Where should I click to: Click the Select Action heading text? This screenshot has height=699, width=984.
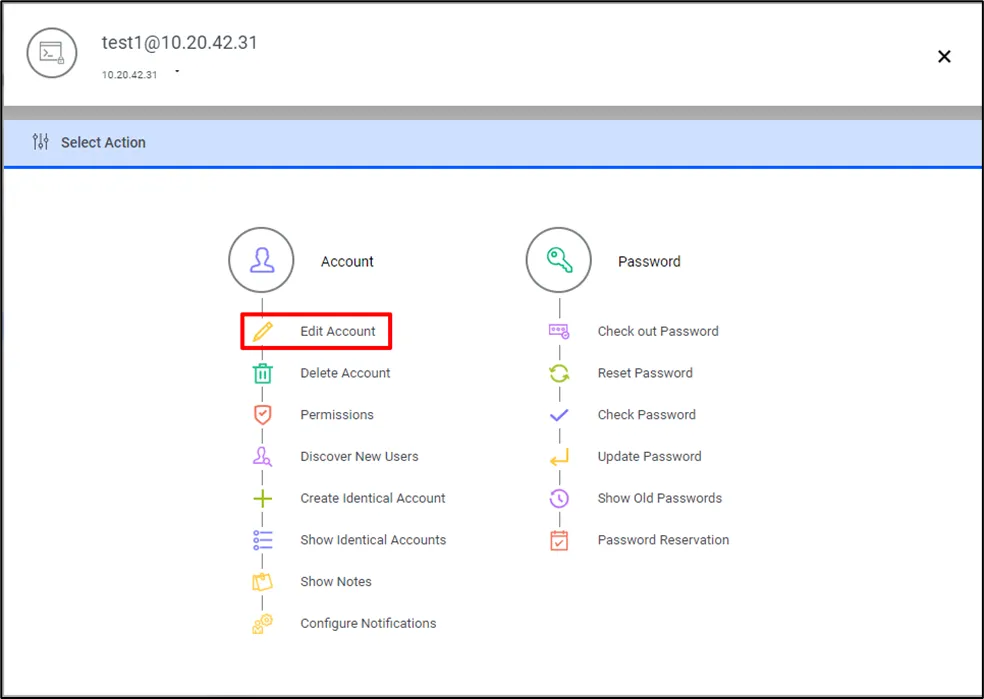103,142
